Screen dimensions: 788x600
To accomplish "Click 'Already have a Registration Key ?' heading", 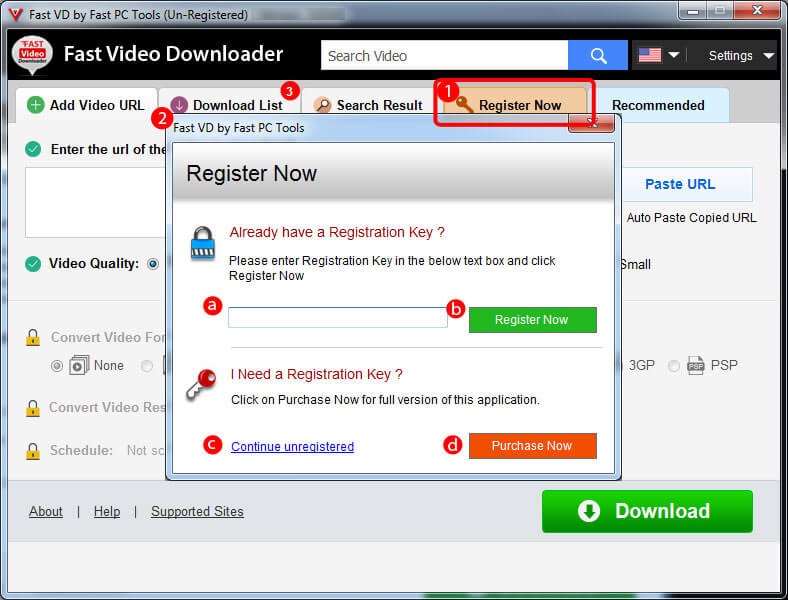I will click(x=337, y=232).
